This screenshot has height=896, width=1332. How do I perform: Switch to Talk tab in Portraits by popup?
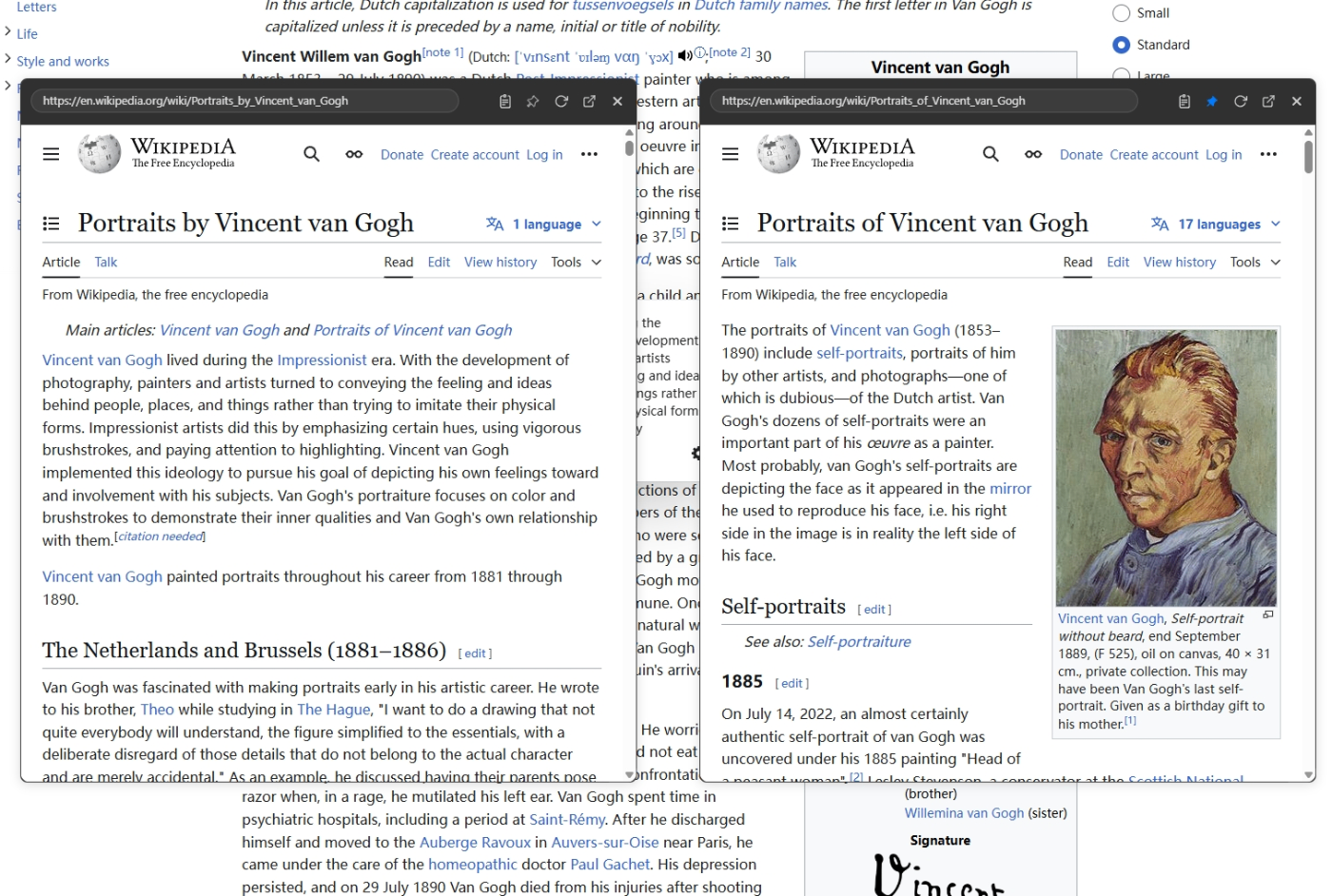tap(106, 263)
